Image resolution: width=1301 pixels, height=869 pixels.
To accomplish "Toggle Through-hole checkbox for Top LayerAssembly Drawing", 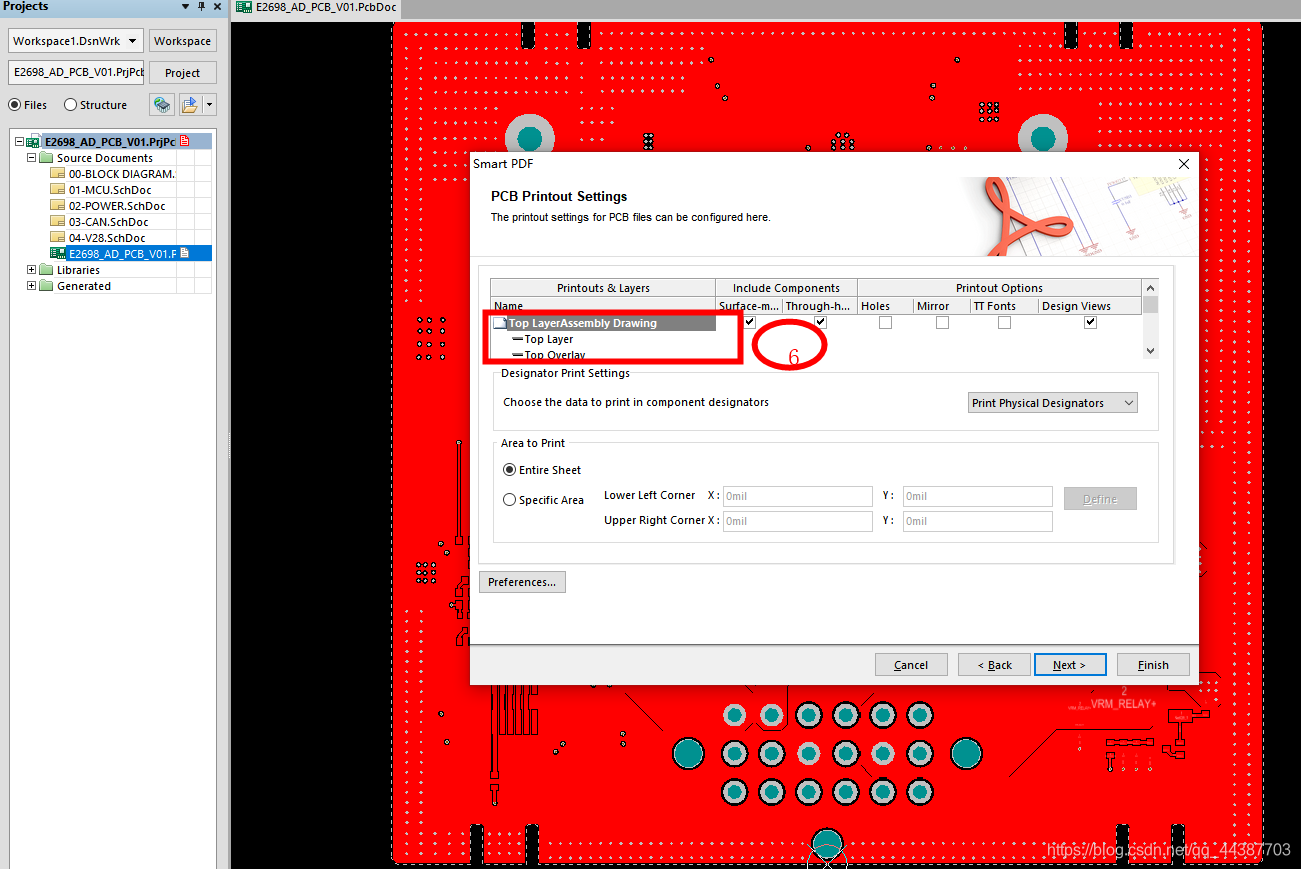I will 821,322.
